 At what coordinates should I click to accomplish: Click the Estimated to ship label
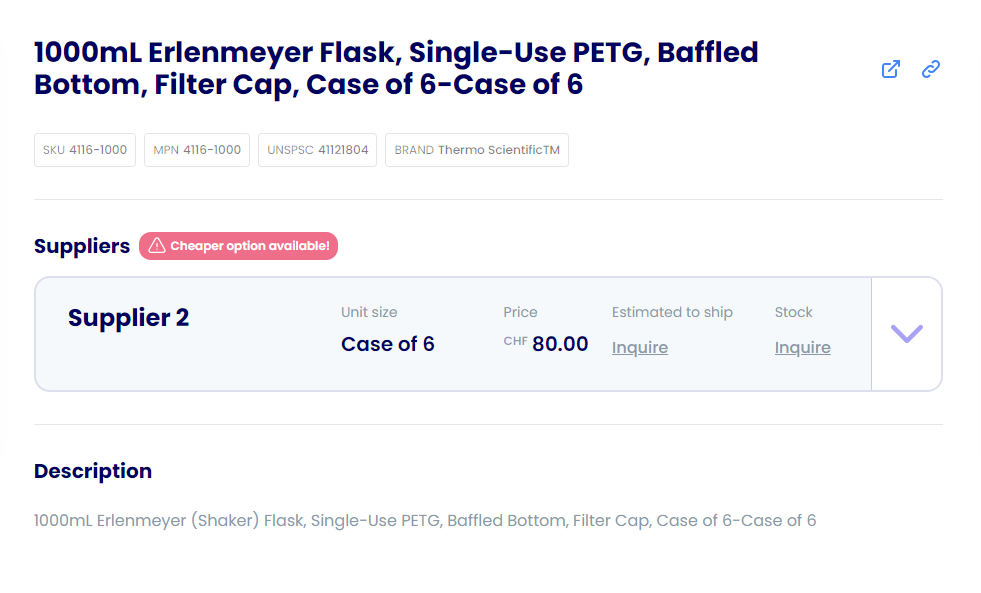pos(672,312)
